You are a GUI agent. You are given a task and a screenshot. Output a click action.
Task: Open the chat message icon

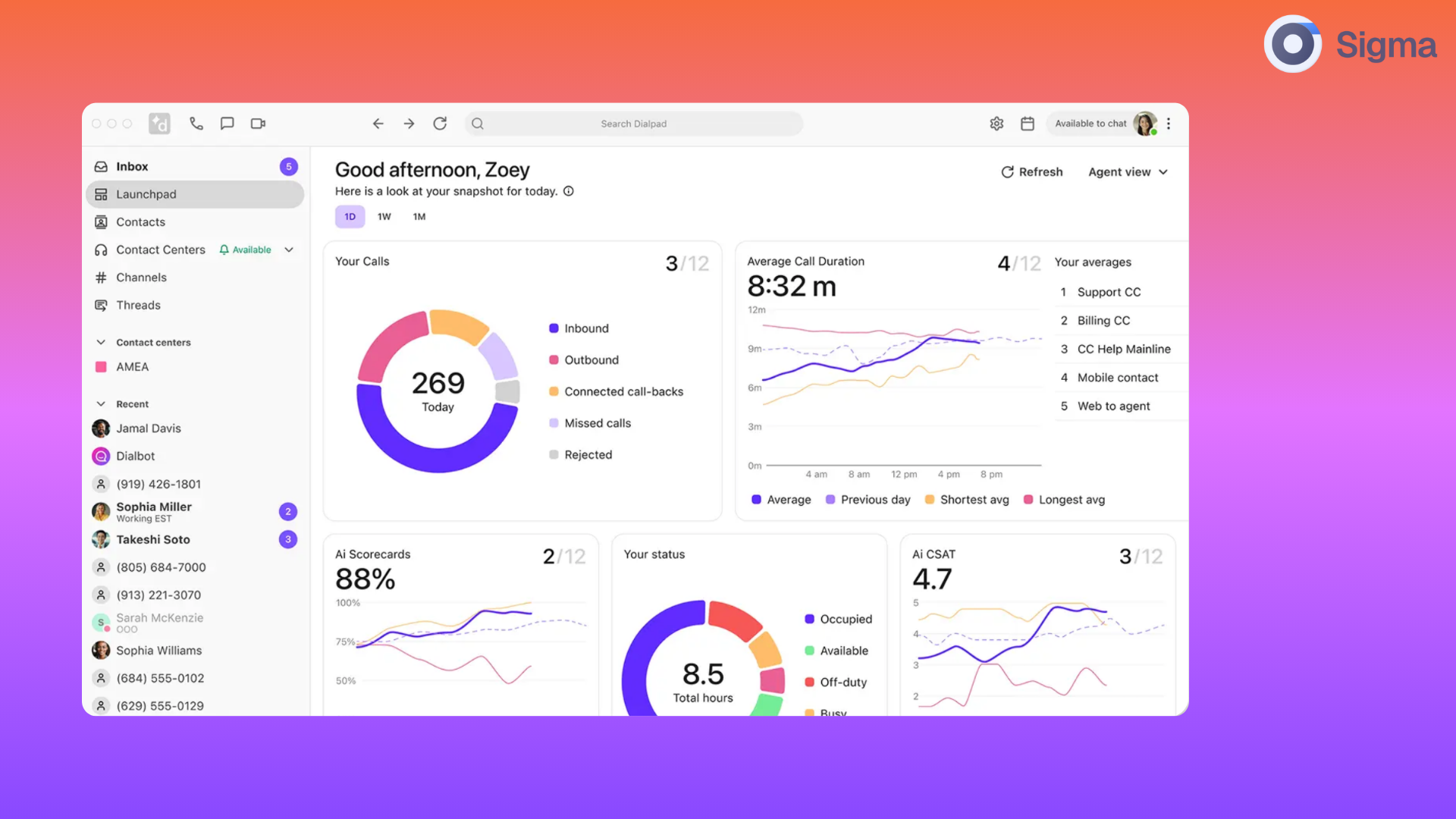227,124
